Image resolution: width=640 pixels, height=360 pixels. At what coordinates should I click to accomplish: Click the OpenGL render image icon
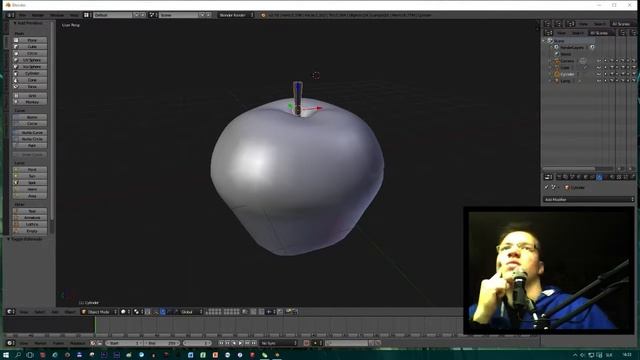tap(289, 311)
